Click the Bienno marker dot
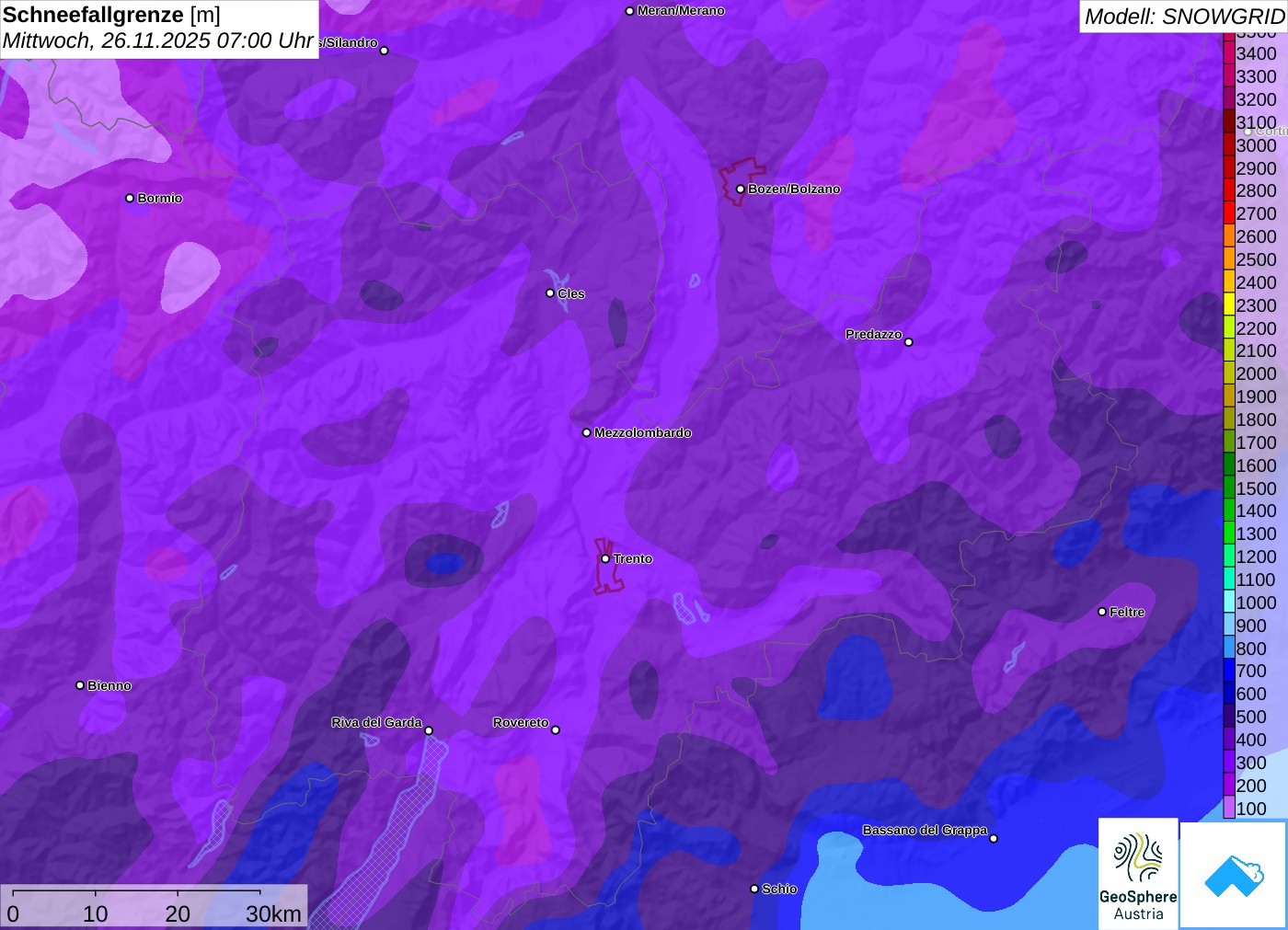This screenshot has height=930, width=1288. click(x=80, y=685)
